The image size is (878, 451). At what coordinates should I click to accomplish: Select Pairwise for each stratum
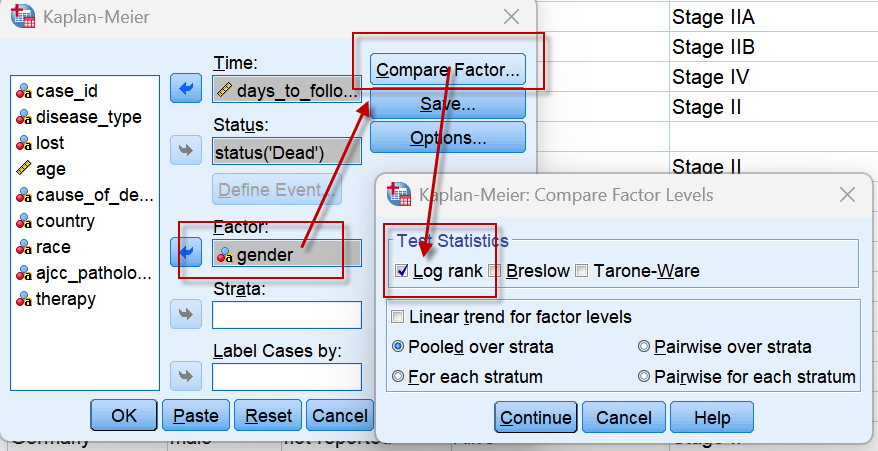tap(644, 377)
